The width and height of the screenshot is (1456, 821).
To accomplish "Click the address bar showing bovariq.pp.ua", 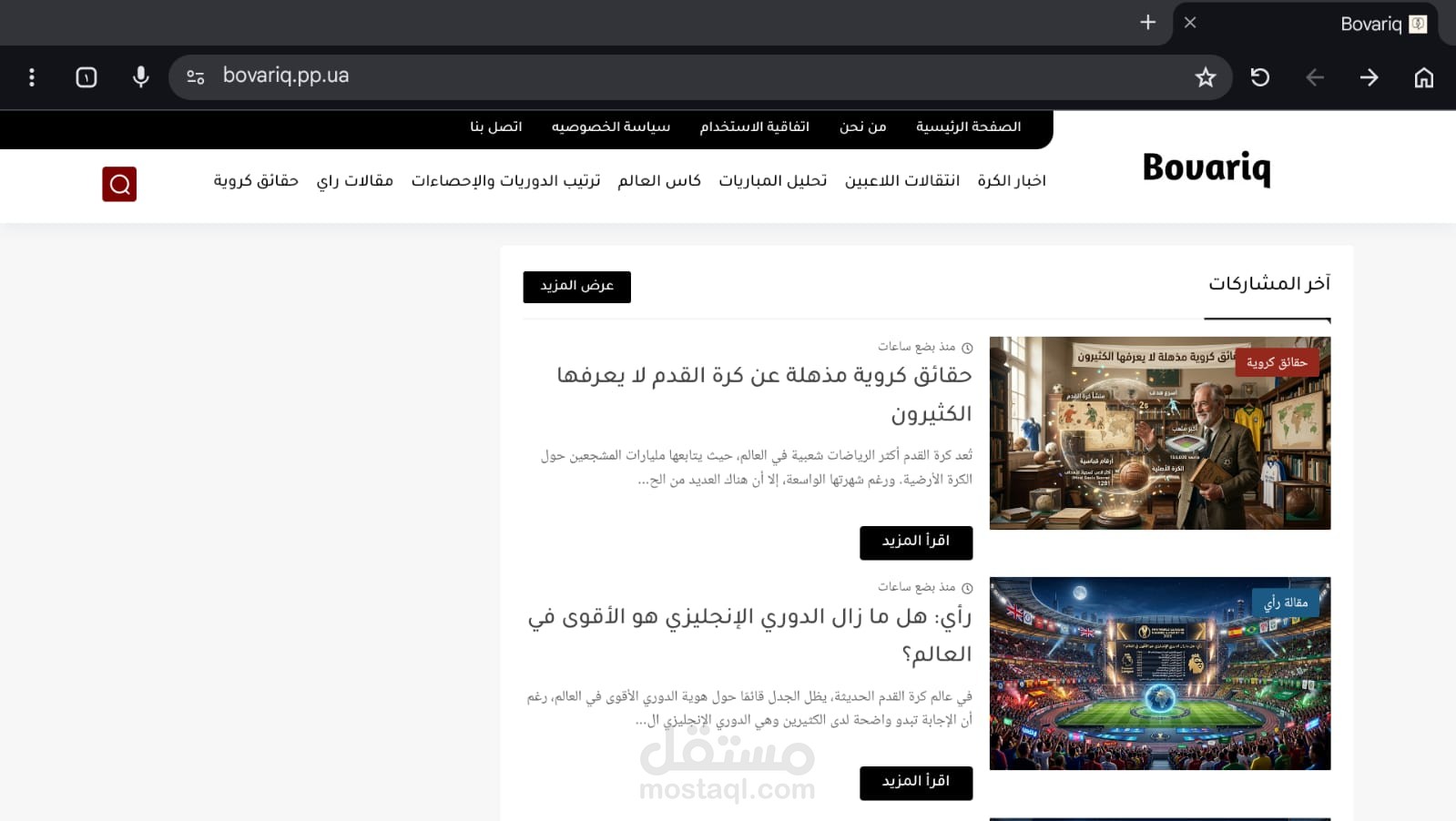I will click(x=699, y=76).
